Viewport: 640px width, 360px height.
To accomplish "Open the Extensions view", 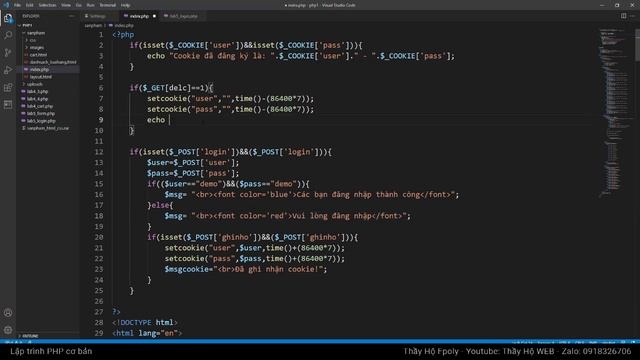I will pos(8,87).
